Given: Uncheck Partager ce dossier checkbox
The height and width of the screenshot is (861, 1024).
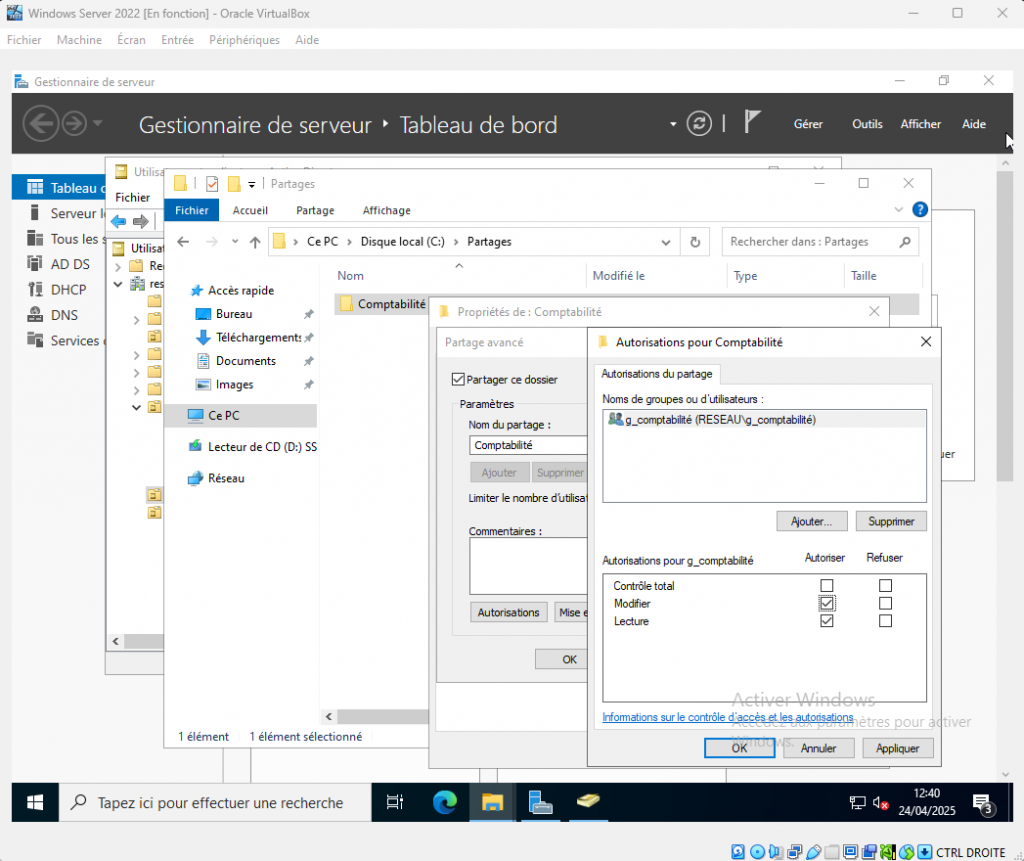Looking at the screenshot, I should [459, 380].
